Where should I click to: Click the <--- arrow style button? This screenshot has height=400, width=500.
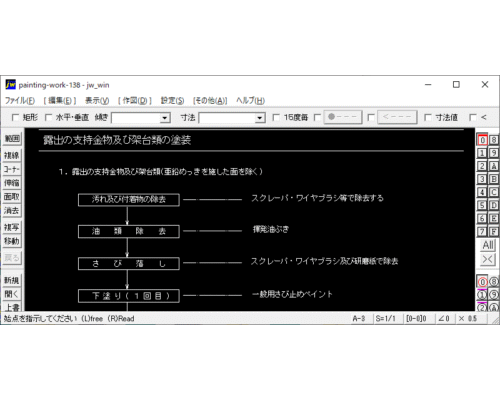tap(397, 117)
